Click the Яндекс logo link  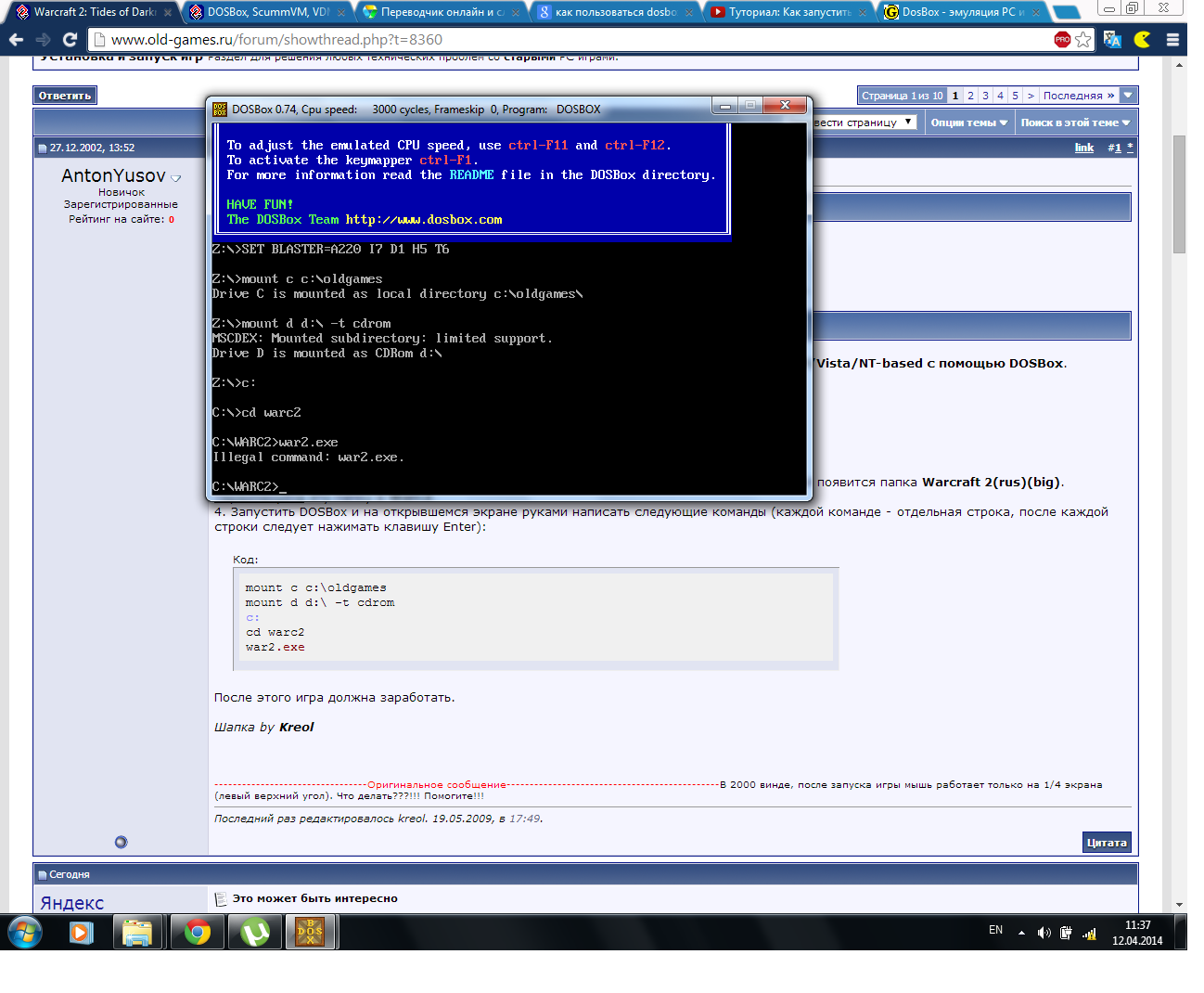click(71, 903)
